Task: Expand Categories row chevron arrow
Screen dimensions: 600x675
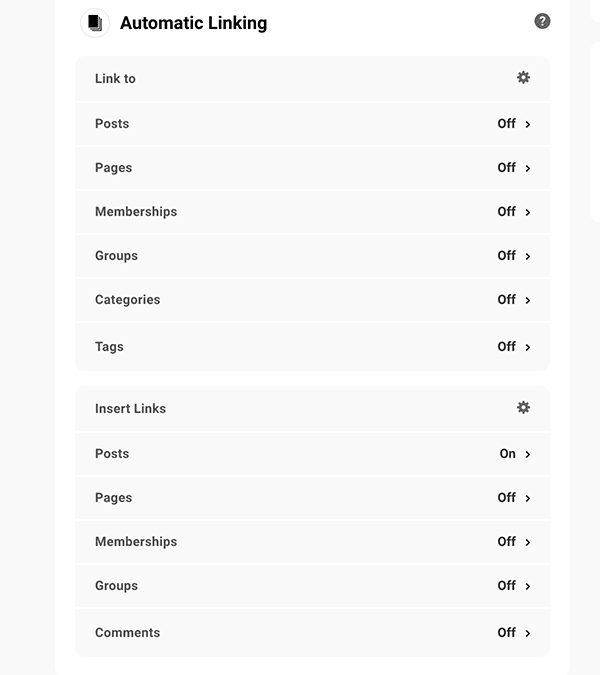Action: click(x=528, y=300)
